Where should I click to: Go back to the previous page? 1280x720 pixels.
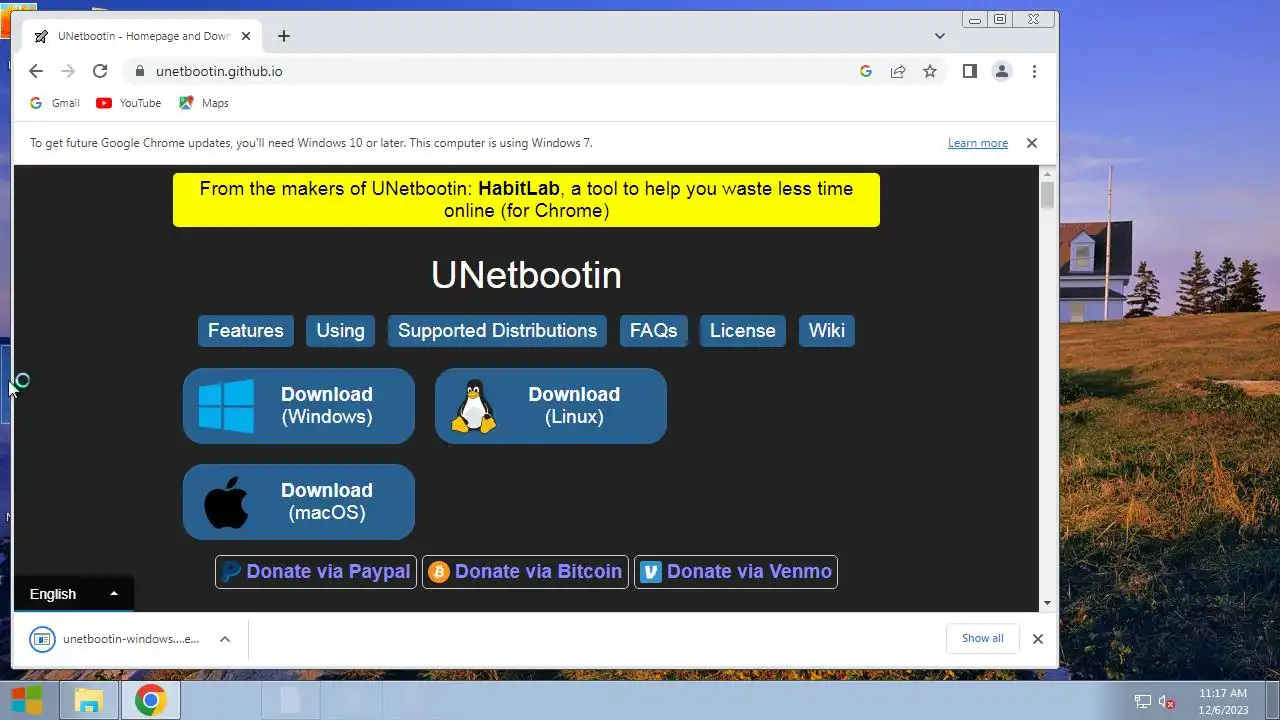pos(36,71)
